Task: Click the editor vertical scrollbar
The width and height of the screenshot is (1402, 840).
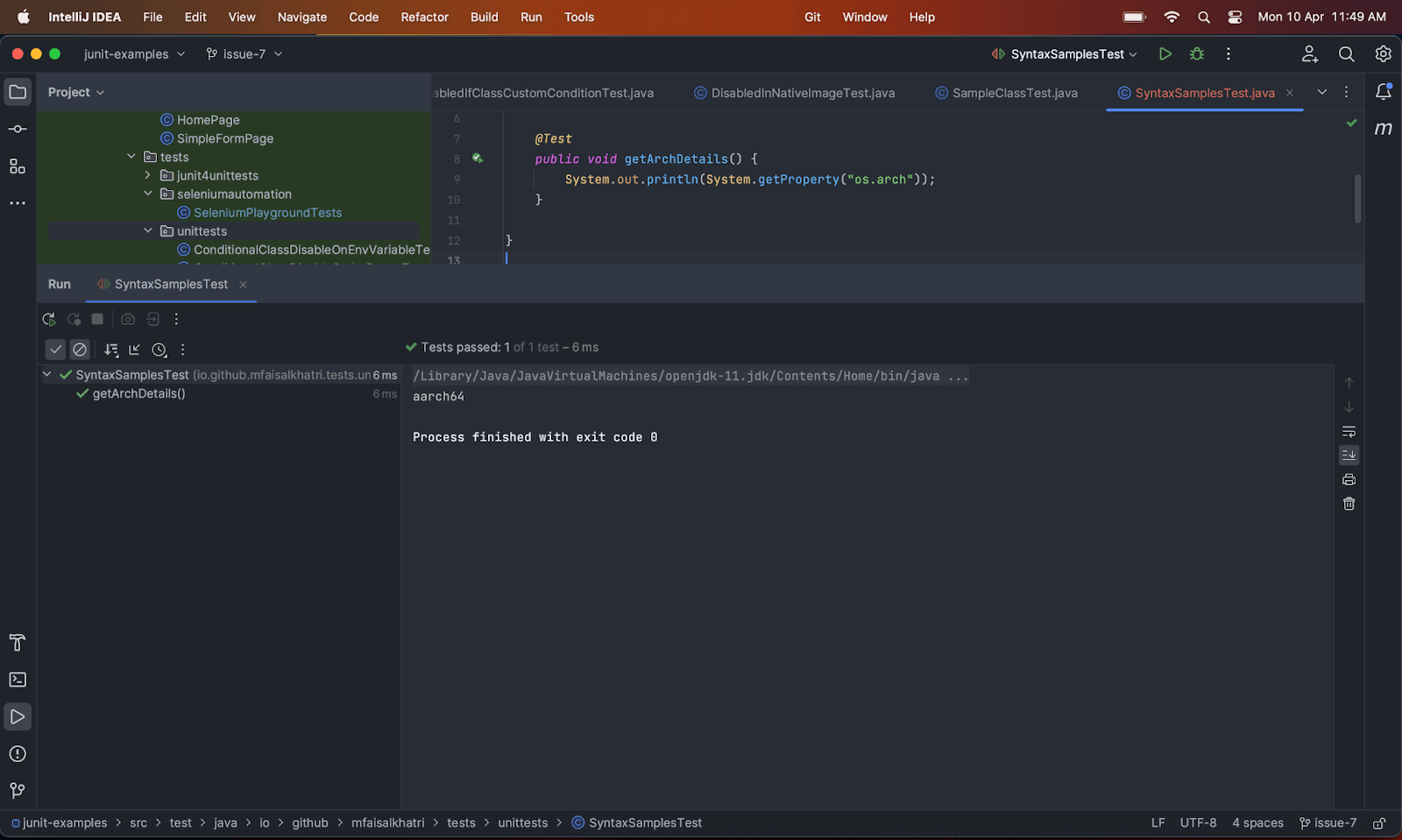Action: pyautogui.click(x=1357, y=199)
